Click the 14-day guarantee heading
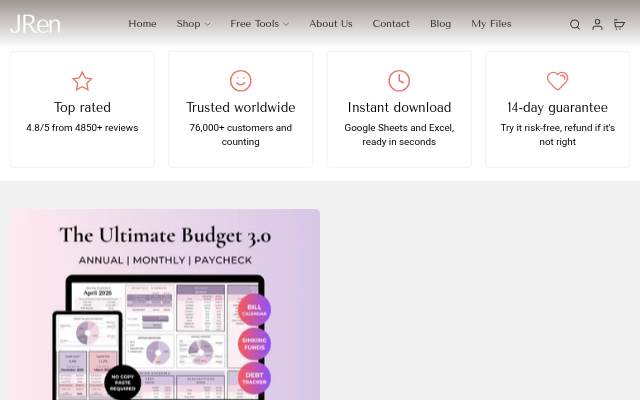Viewport: 640px width, 400px height. (557, 107)
